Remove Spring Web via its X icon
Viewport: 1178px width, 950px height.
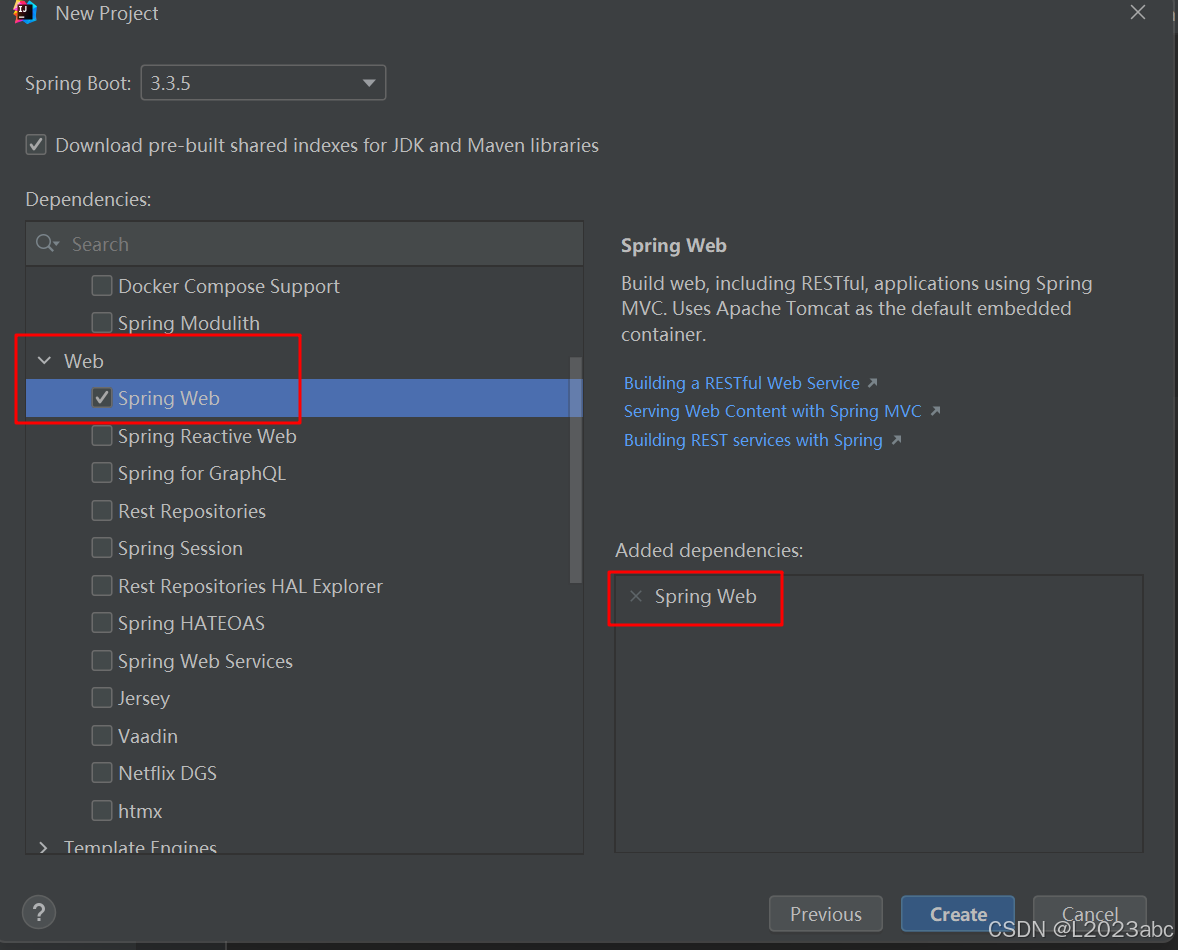[x=636, y=596]
